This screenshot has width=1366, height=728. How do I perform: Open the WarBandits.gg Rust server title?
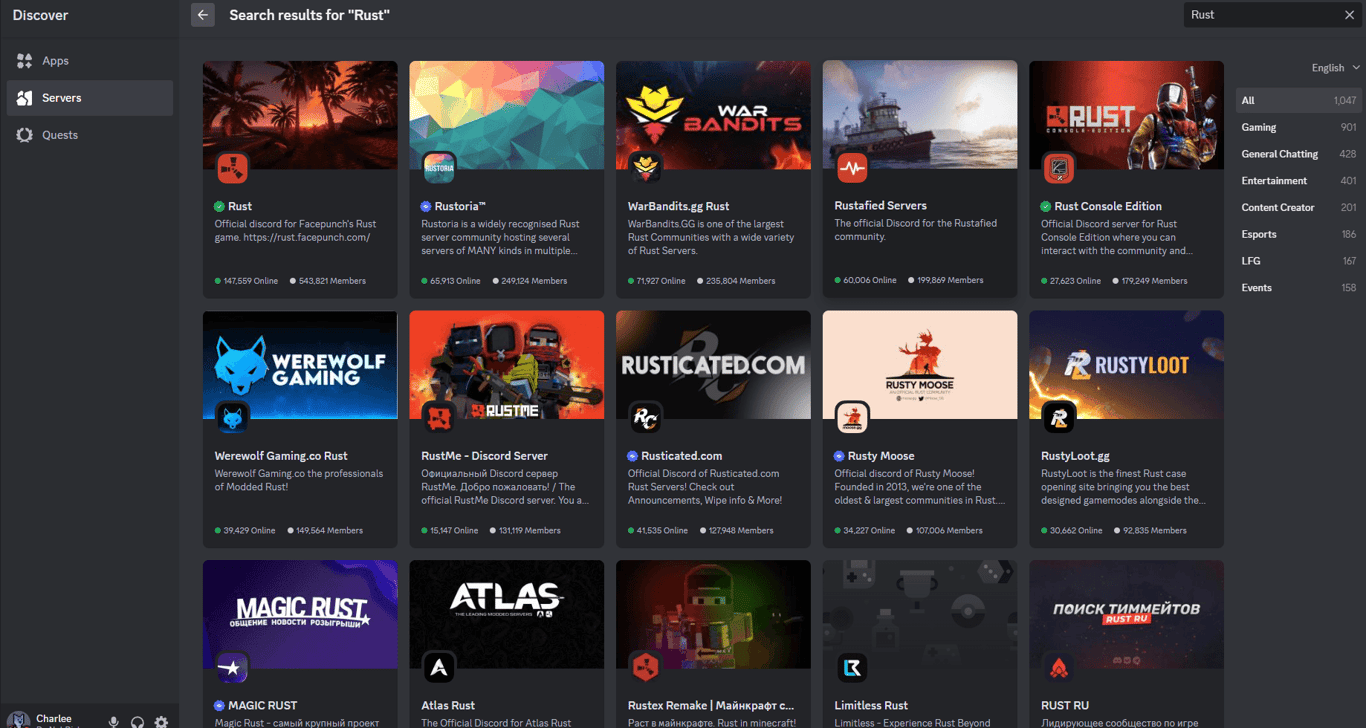(679, 206)
